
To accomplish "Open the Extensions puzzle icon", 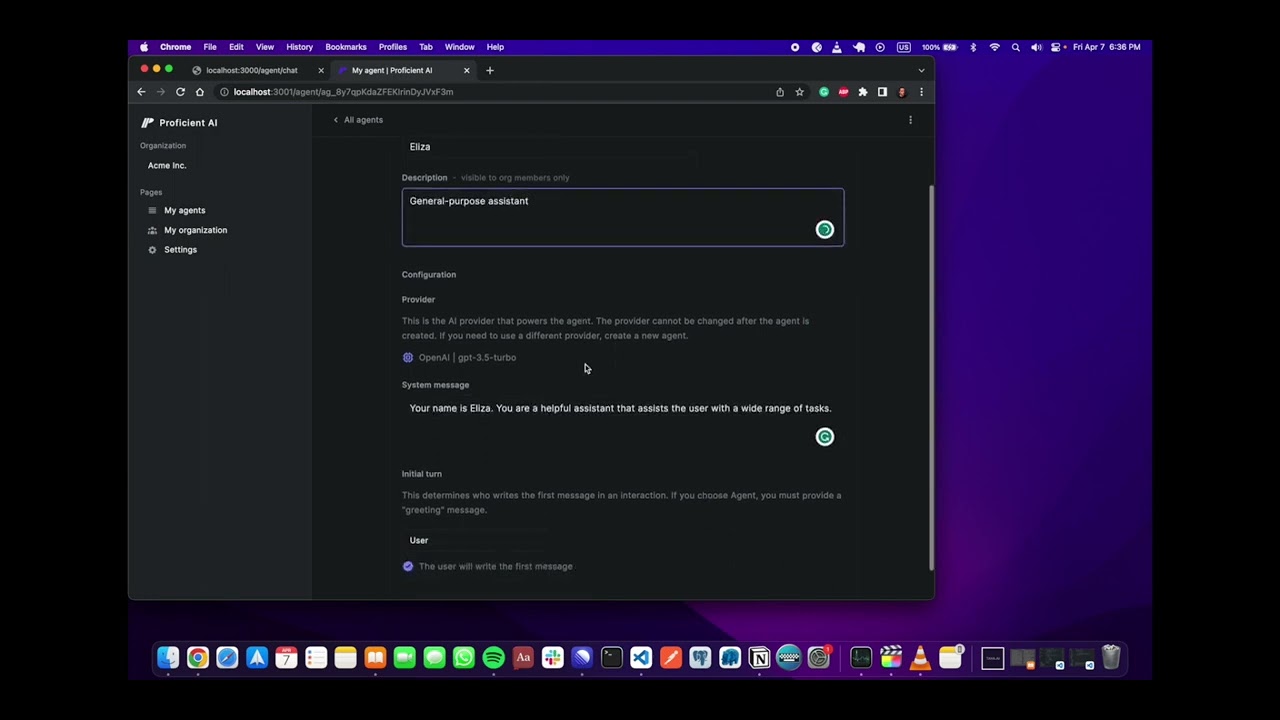I will [863, 92].
